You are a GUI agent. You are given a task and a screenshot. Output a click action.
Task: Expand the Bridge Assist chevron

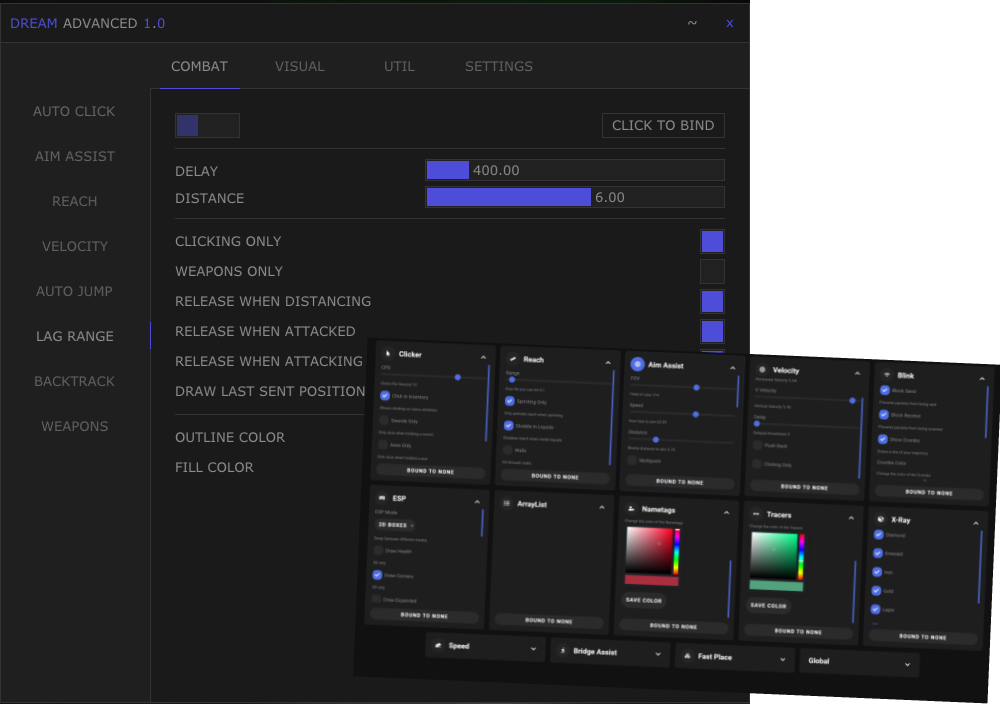[x=658, y=654]
